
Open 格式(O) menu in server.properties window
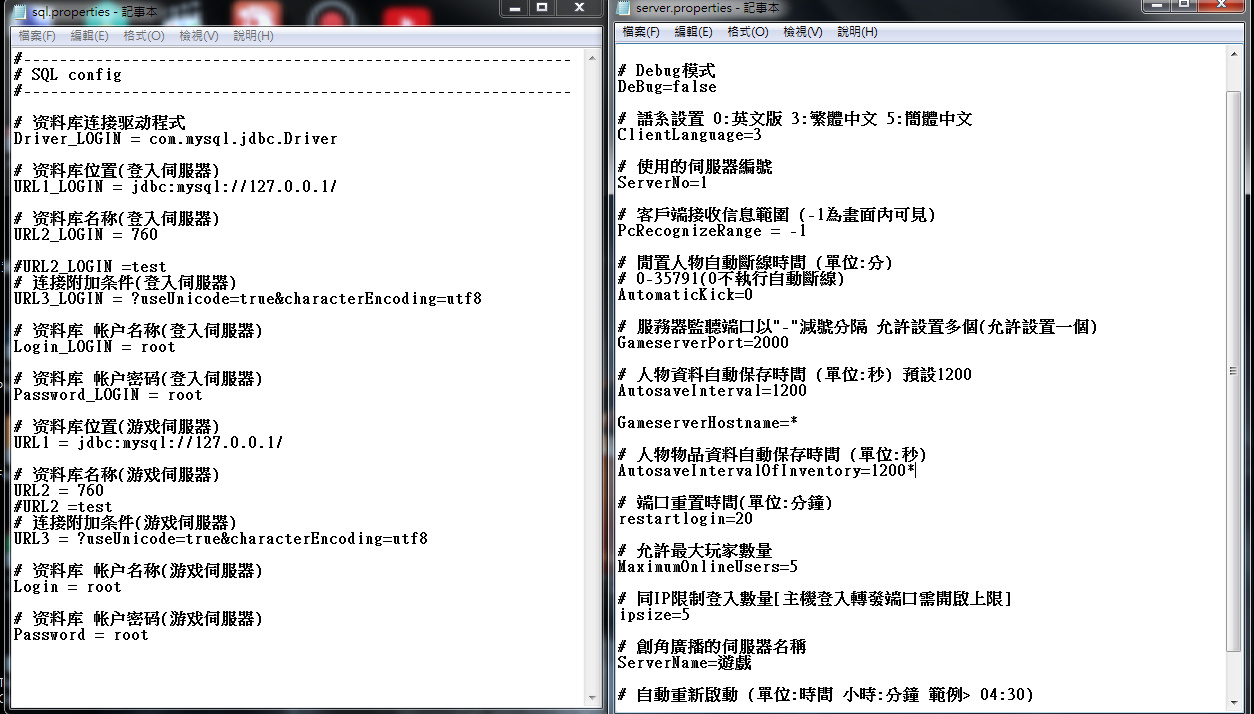coord(748,32)
